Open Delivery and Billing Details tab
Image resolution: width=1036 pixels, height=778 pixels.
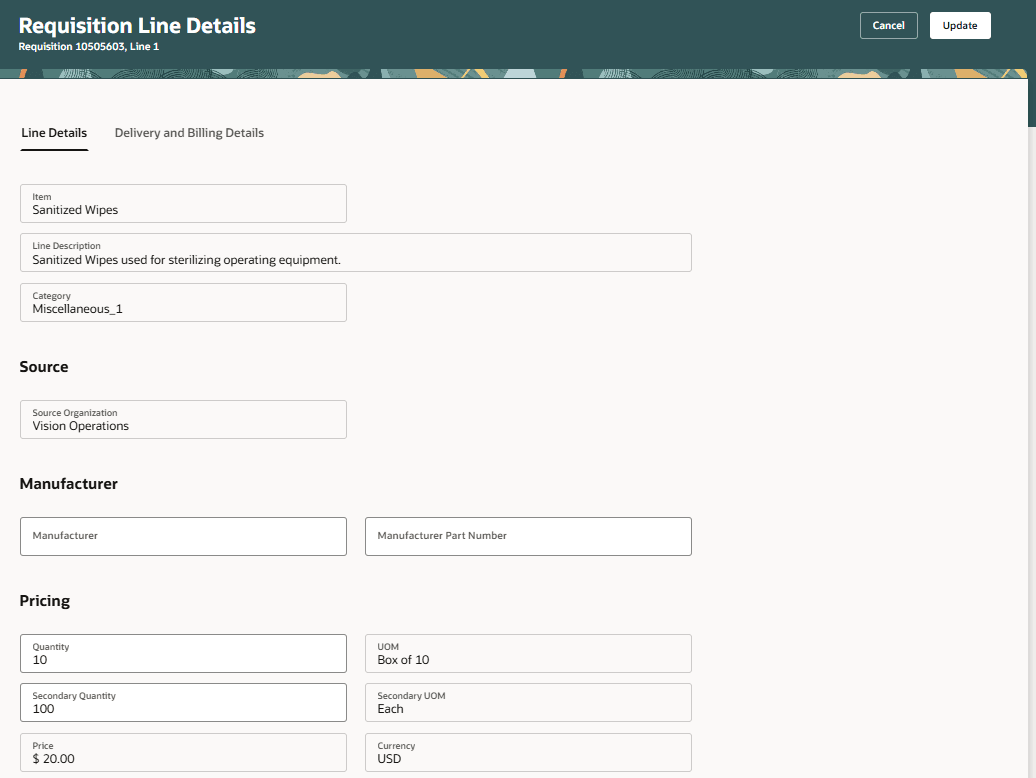189,133
